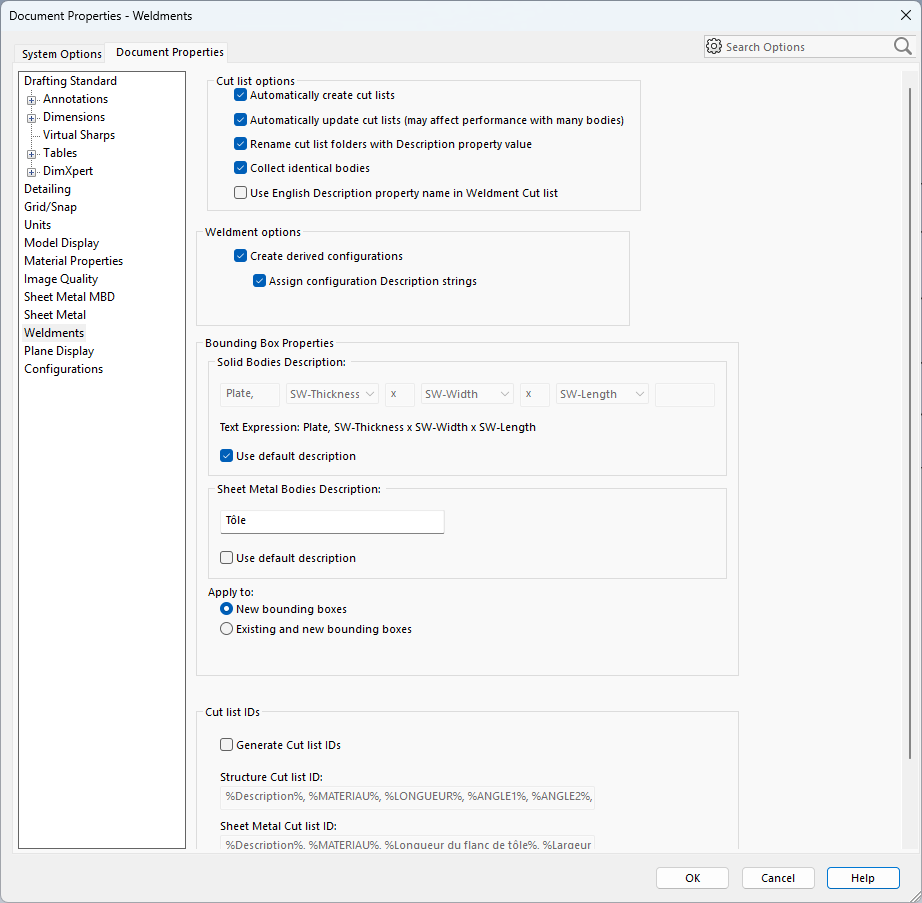Expand the Dimensions tree node
The image size is (922, 903).
pos(31,118)
